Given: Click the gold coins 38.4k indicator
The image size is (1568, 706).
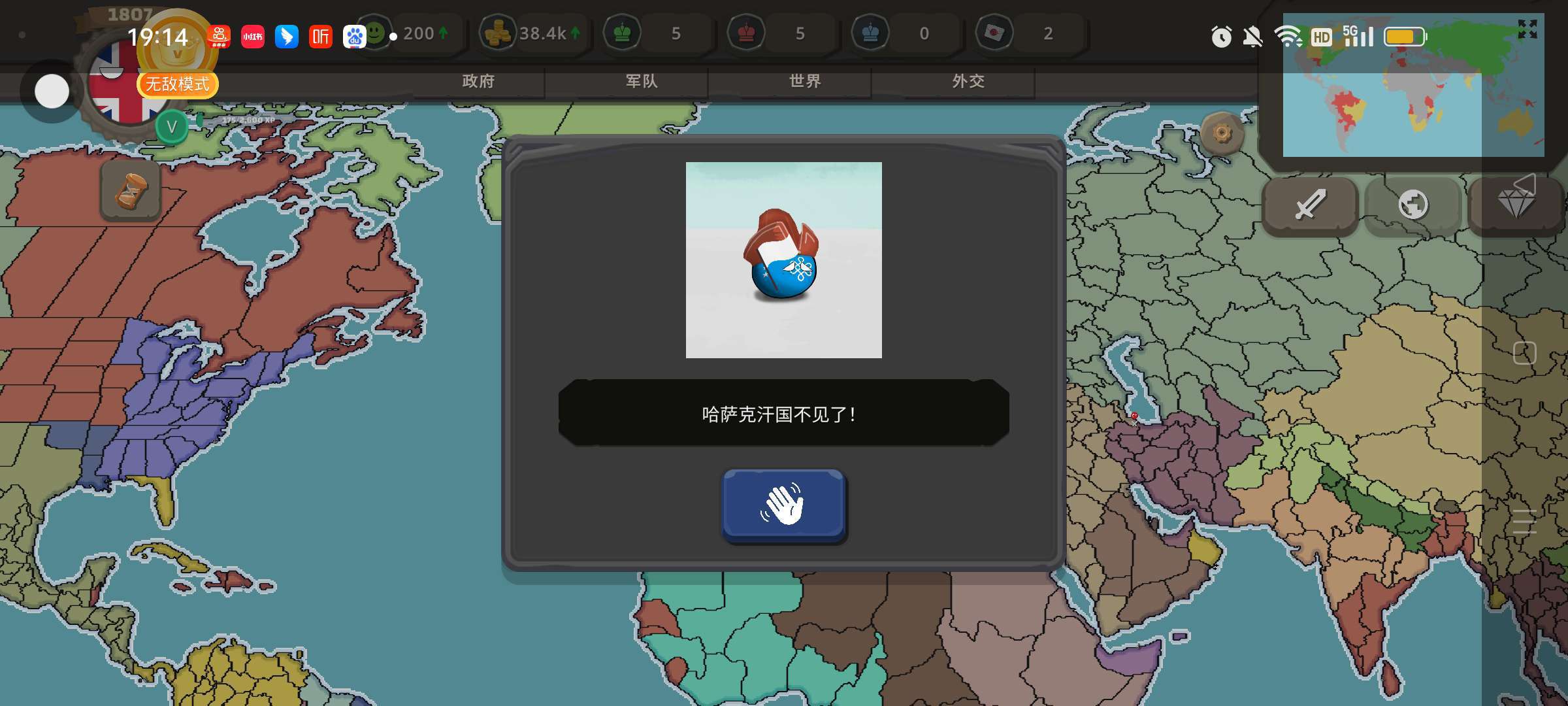Looking at the screenshot, I should (498, 33).
